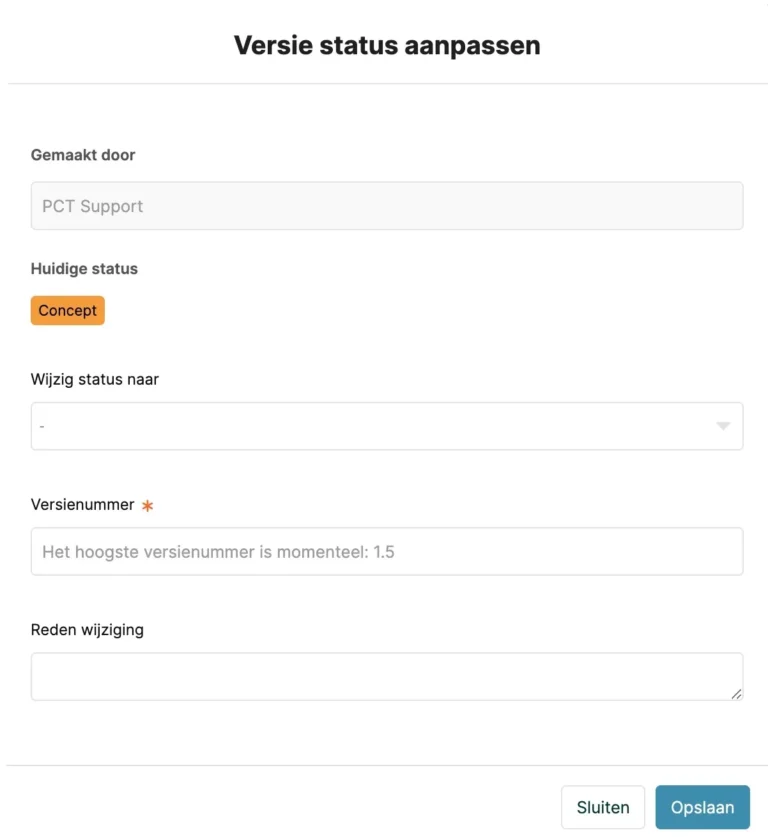
Task: Open the "Wijzig status naar" dropdown
Action: [386, 426]
